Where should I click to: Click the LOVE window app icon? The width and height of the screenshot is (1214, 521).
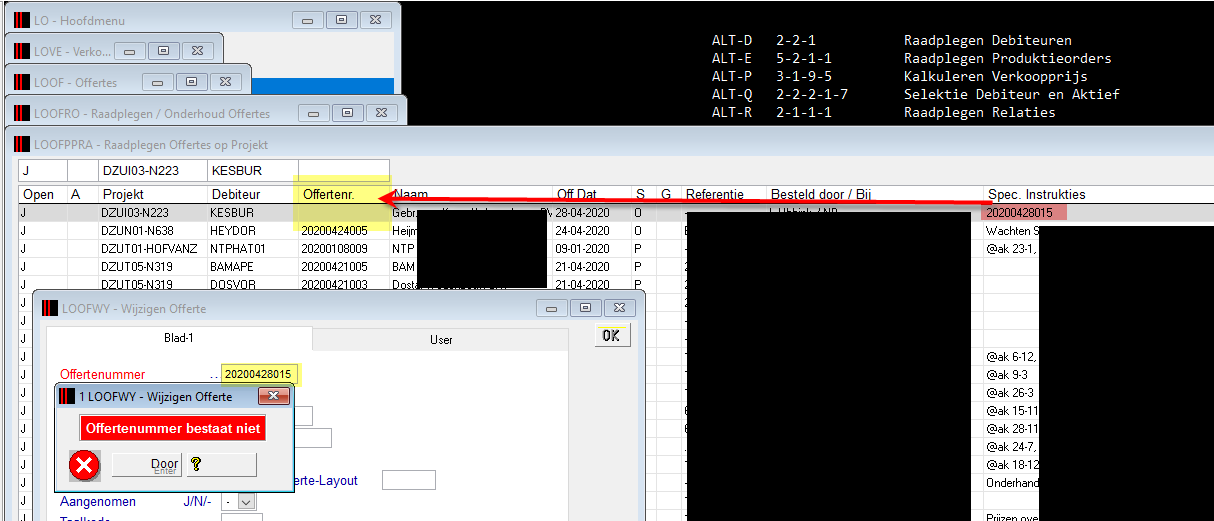coord(21,51)
